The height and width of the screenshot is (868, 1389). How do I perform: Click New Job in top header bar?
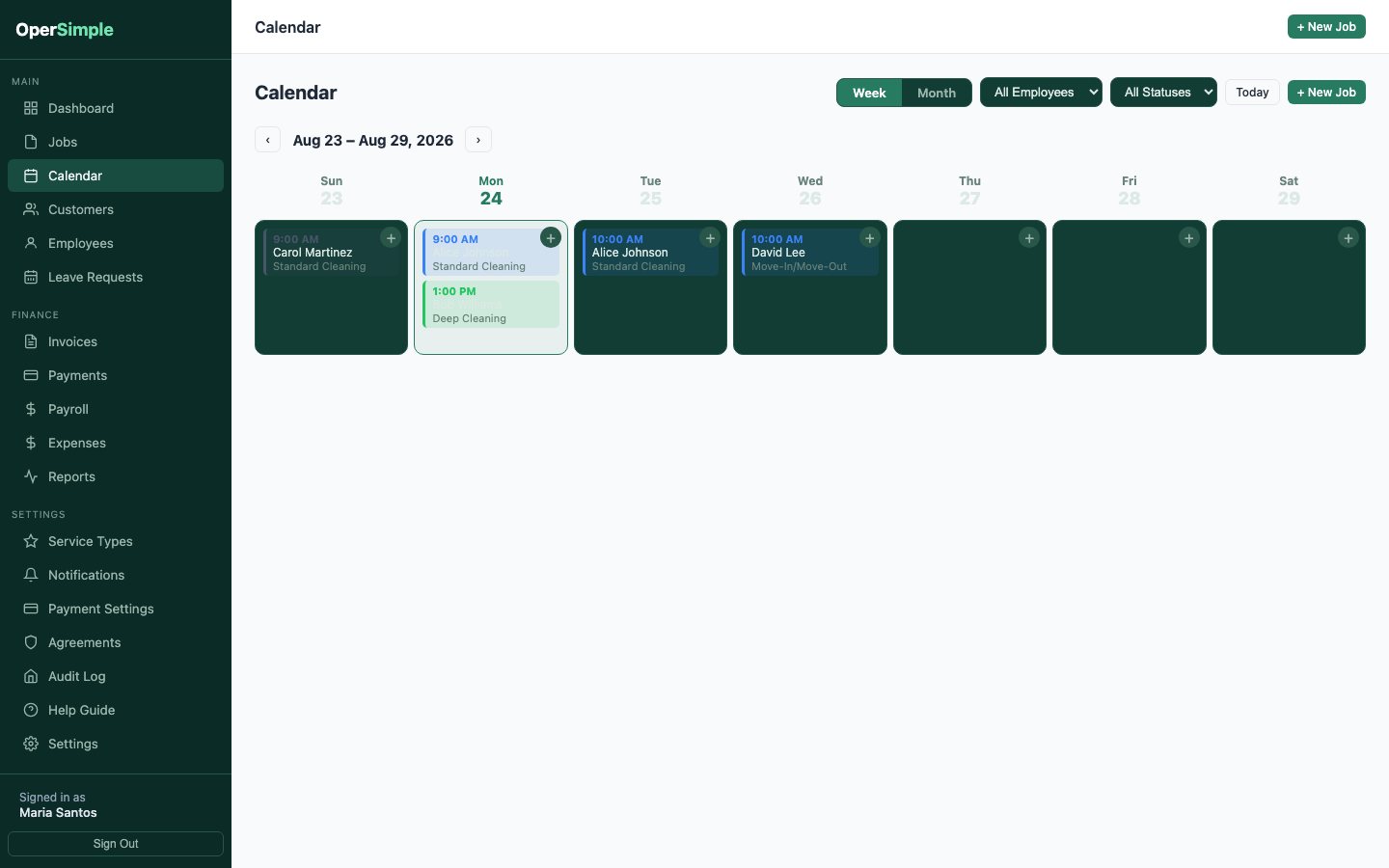pos(1326,27)
